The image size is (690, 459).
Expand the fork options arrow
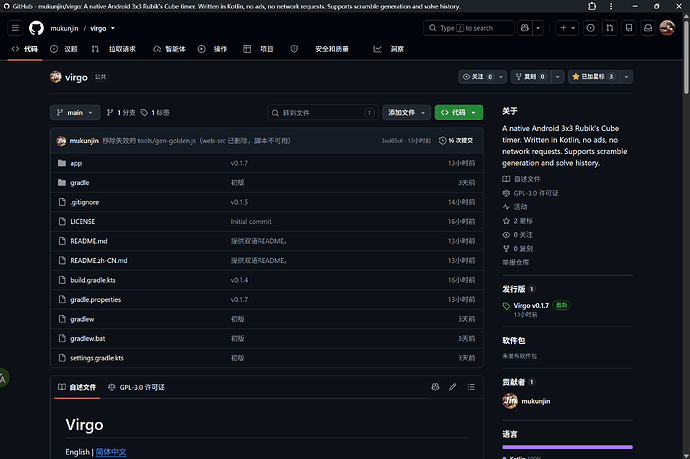coord(558,77)
